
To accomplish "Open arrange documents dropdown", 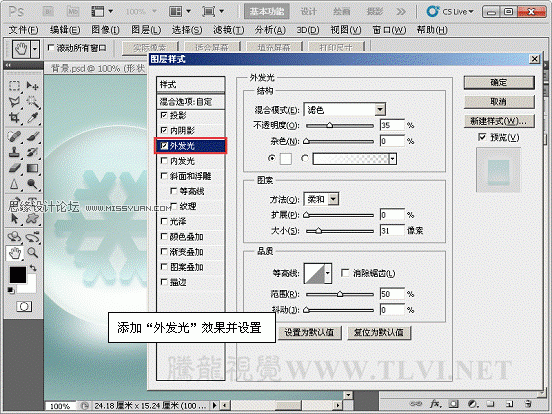I will point(180,12).
